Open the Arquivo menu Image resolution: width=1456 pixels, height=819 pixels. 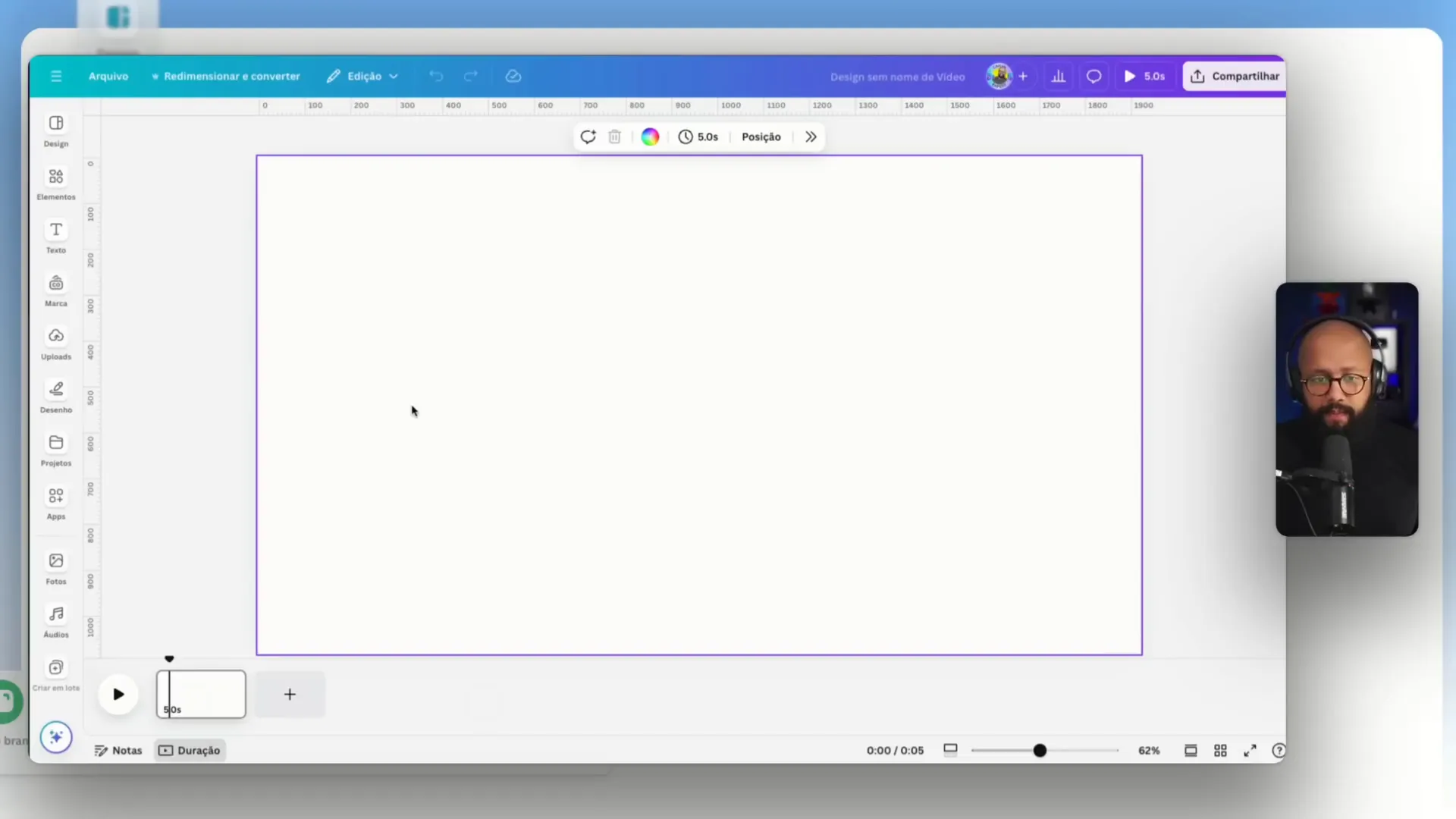tap(108, 77)
